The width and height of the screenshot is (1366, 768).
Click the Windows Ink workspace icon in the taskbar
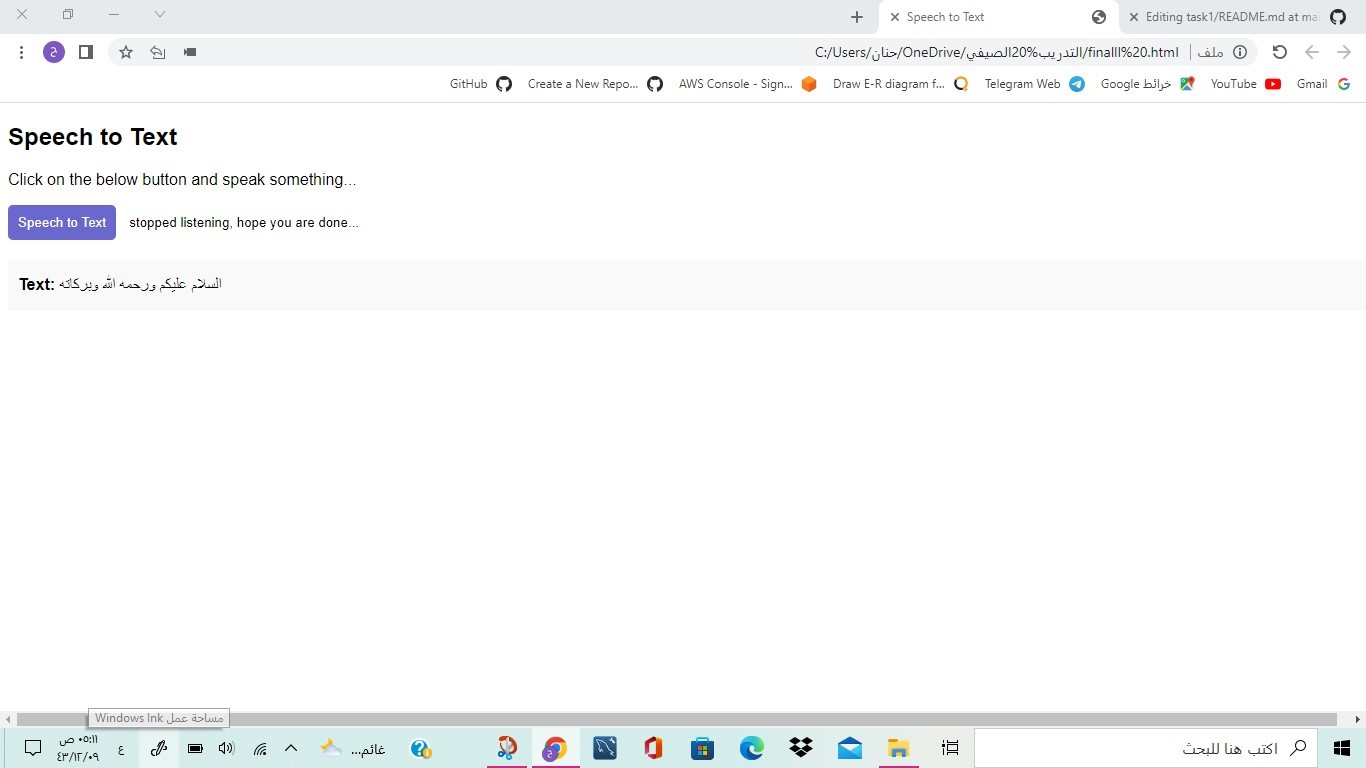pyautogui.click(x=159, y=748)
